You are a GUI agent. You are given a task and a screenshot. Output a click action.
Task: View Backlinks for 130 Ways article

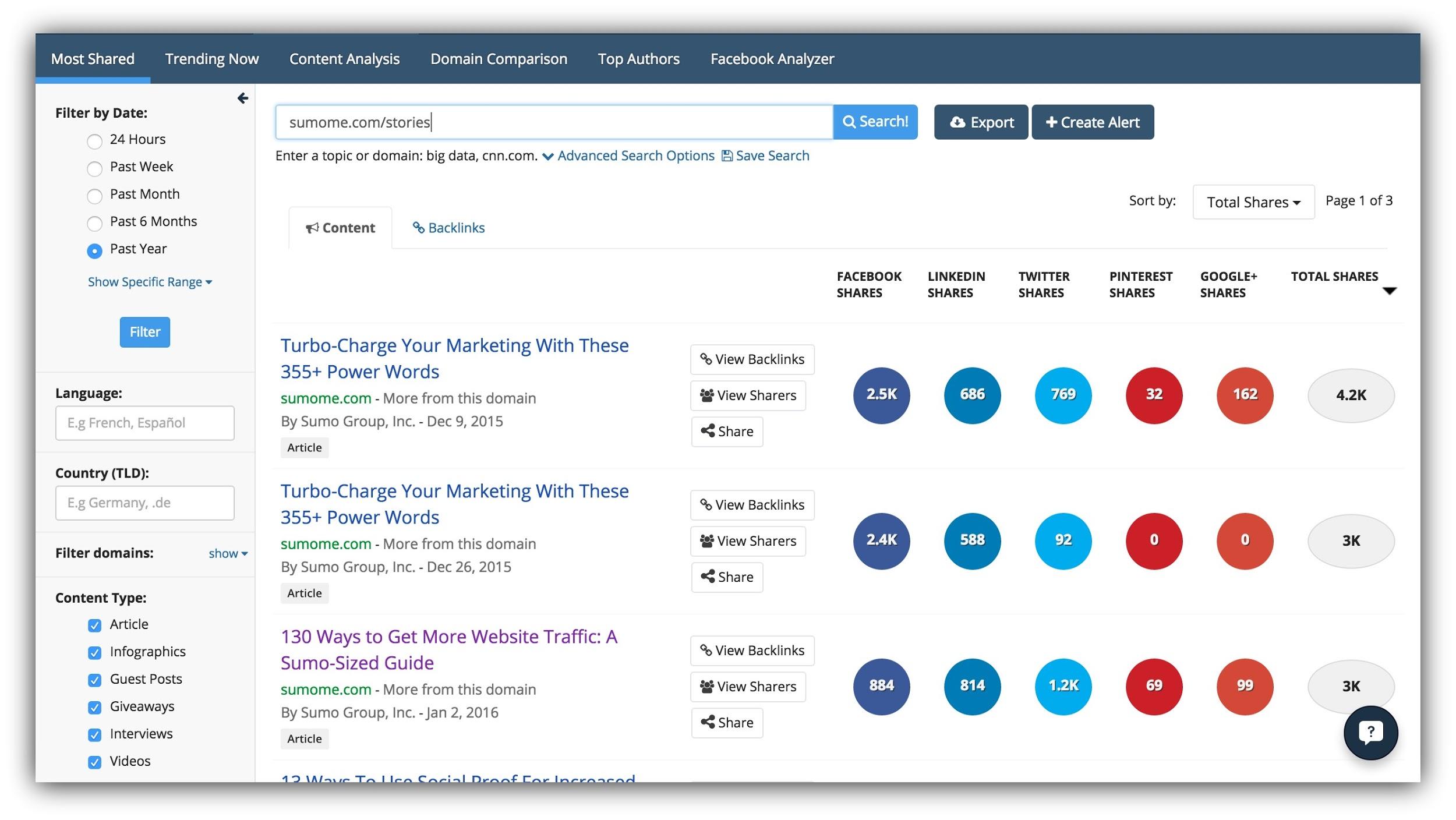(752, 651)
